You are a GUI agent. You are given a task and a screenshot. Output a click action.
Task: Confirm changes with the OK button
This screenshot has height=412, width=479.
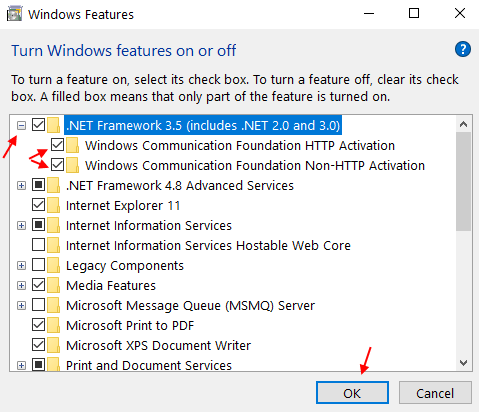[x=352, y=393]
